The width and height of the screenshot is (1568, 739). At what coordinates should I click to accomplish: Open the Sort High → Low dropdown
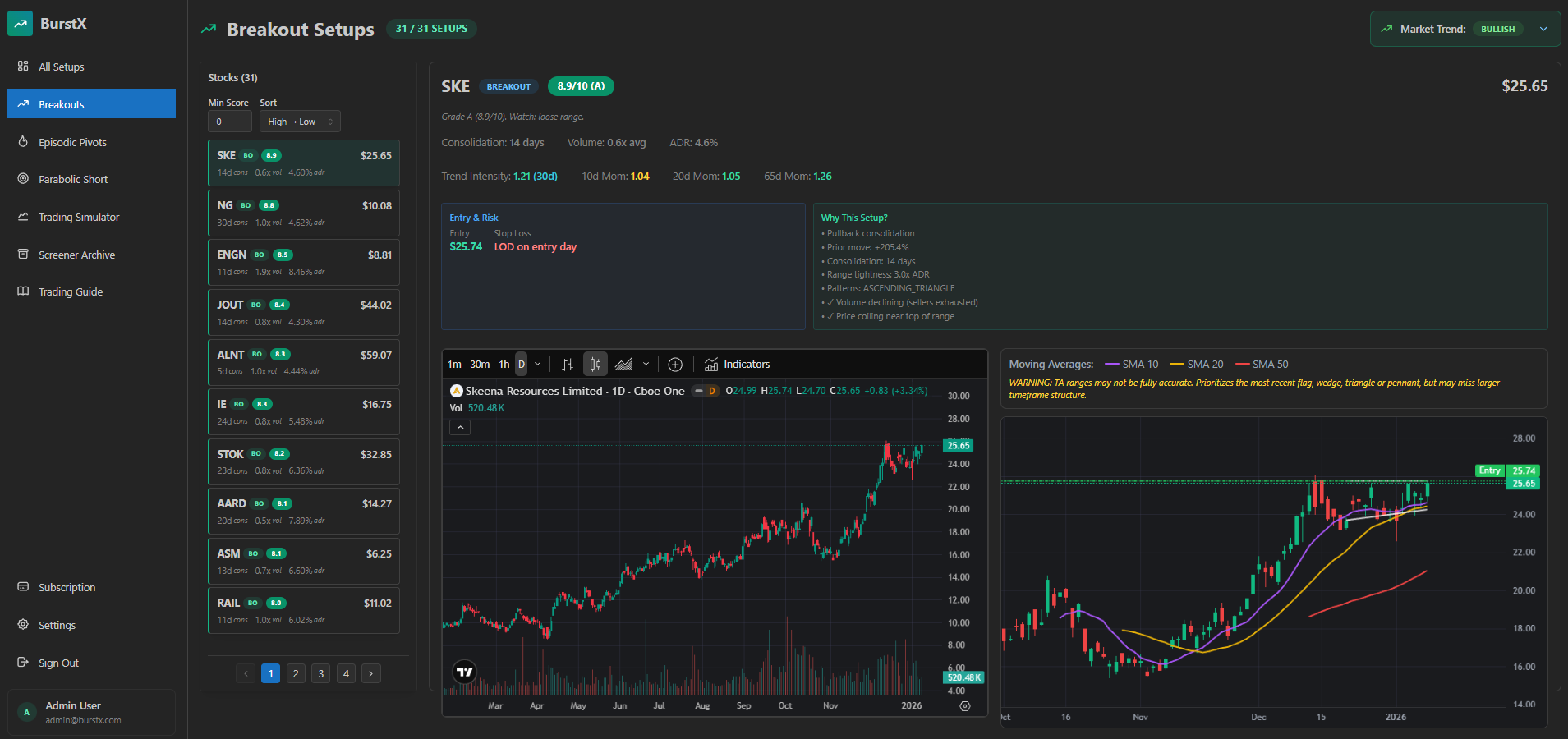point(300,122)
